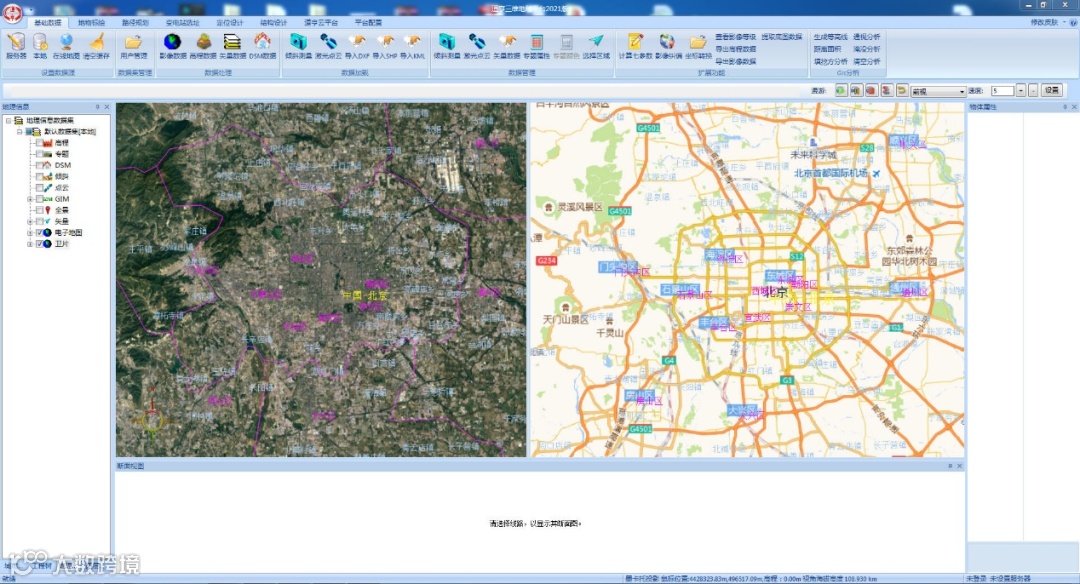1080x584 pixels.
Task: Open the 前视 view direction dropdown
Action: [x=938, y=91]
